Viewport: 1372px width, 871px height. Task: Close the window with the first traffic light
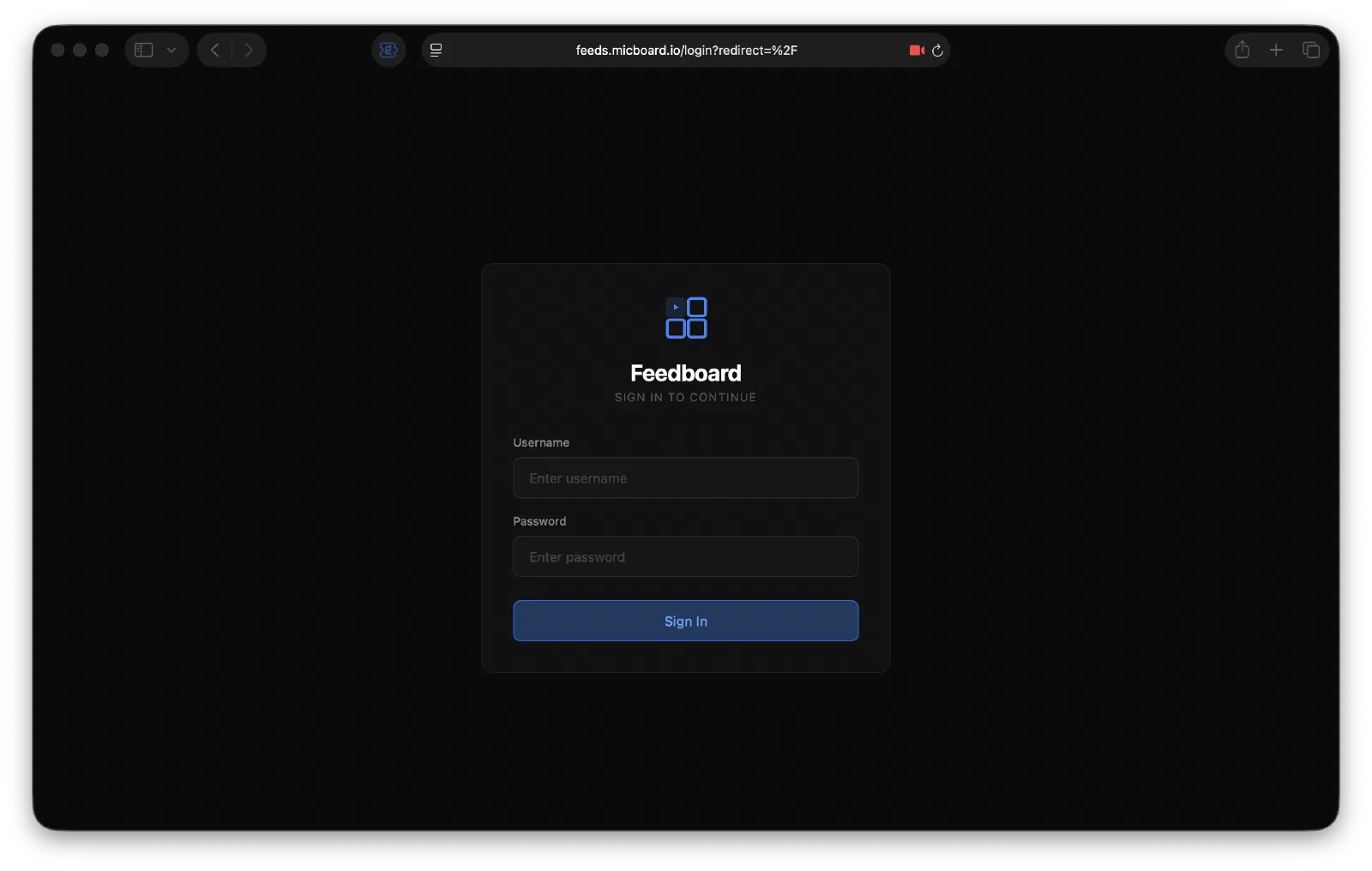[57, 50]
